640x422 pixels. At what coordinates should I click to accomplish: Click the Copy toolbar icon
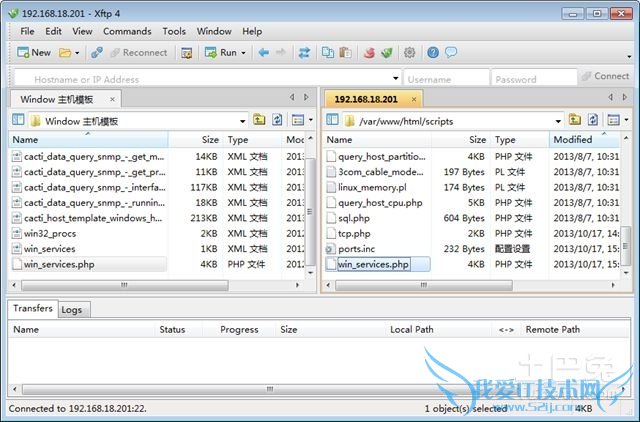[x=328, y=53]
